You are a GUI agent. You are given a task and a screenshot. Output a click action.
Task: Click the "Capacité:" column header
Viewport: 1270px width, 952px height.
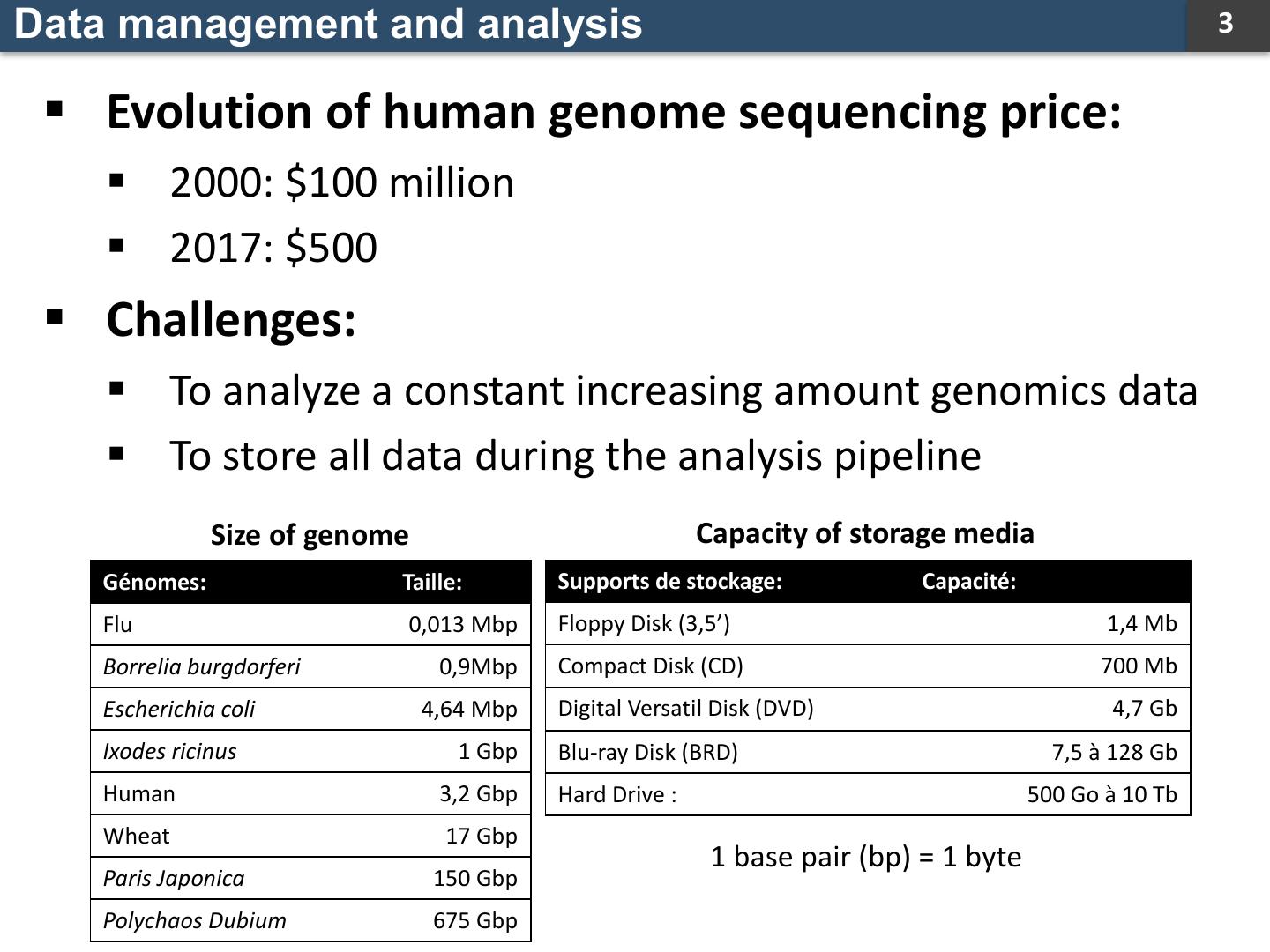pyautogui.click(x=968, y=582)
